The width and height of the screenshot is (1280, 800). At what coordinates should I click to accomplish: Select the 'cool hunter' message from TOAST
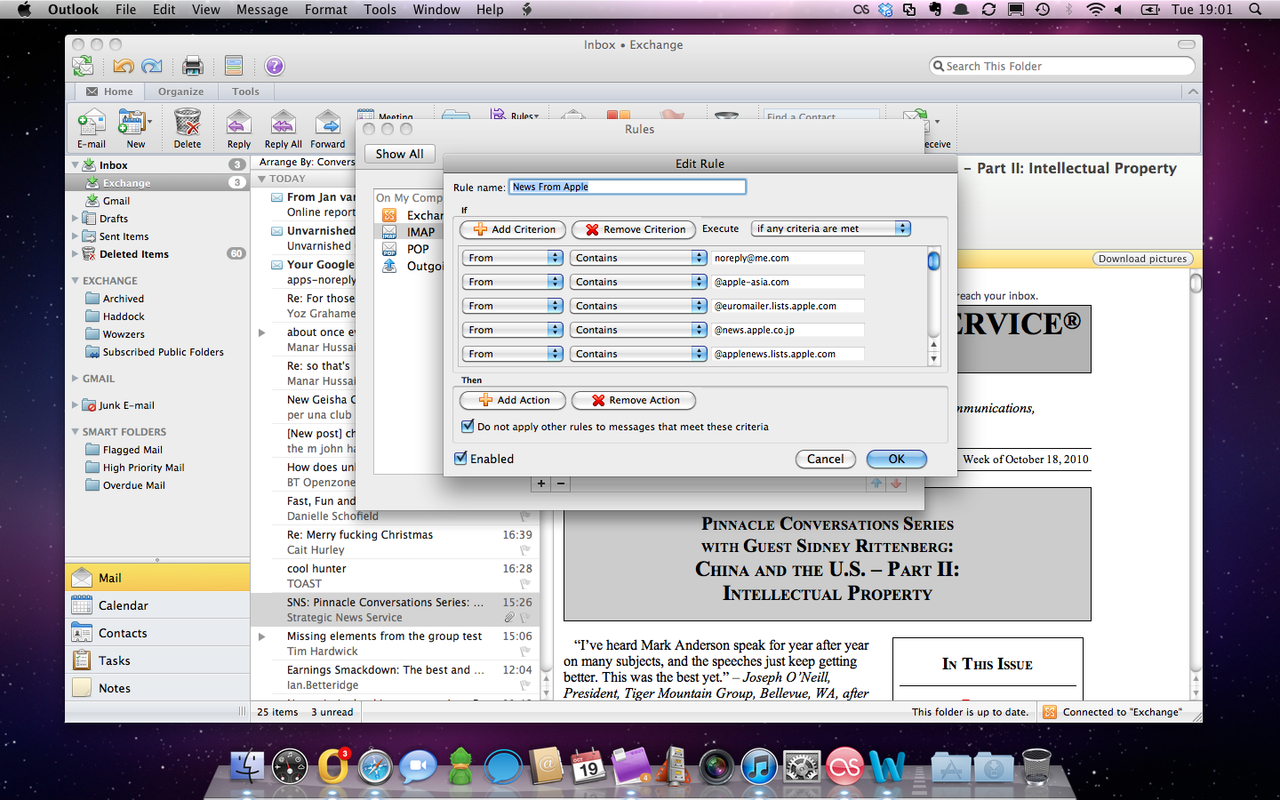[x=394, y=576]
